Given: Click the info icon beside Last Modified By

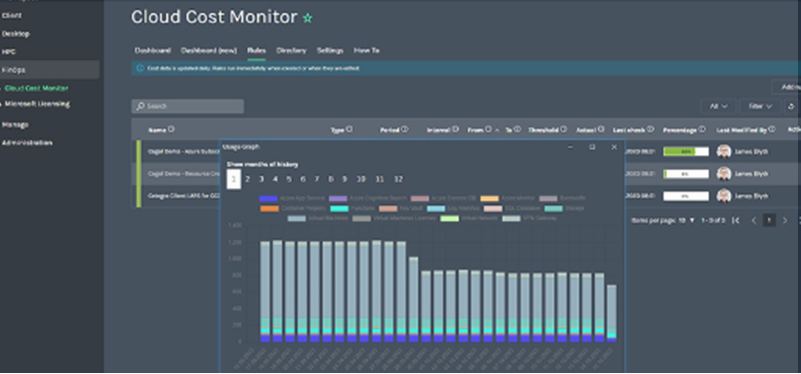Looking at the screenshot, I should coord(772,129).
